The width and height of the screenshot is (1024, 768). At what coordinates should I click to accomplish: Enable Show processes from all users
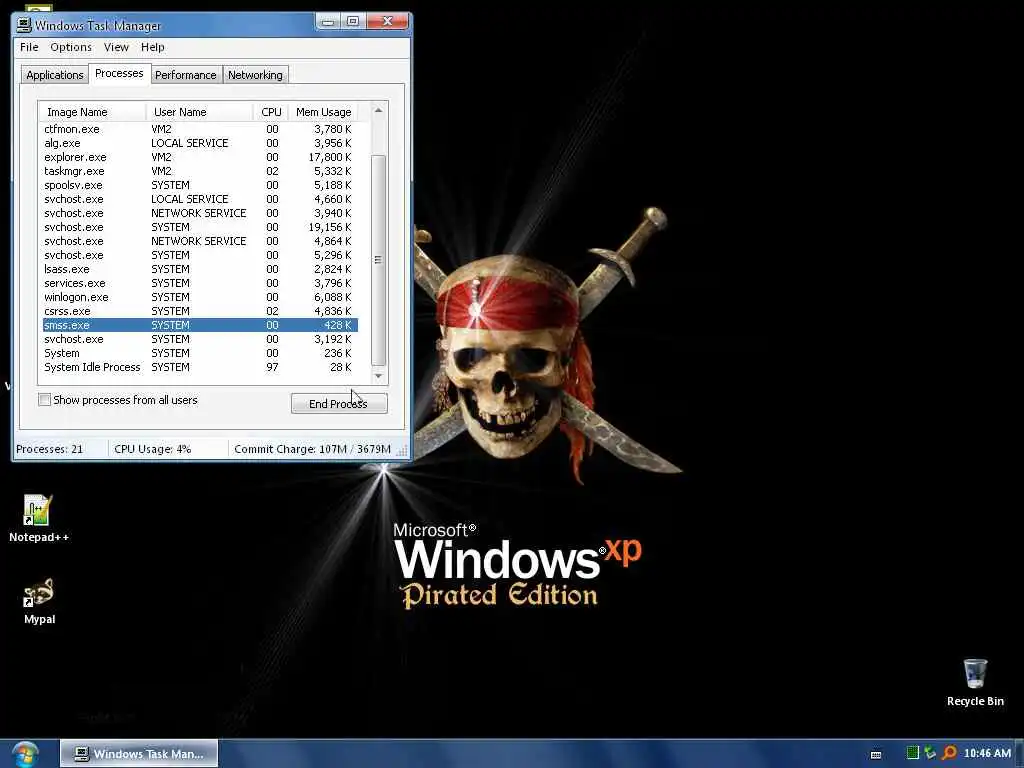pyautogui.click(x=44, y=400)
